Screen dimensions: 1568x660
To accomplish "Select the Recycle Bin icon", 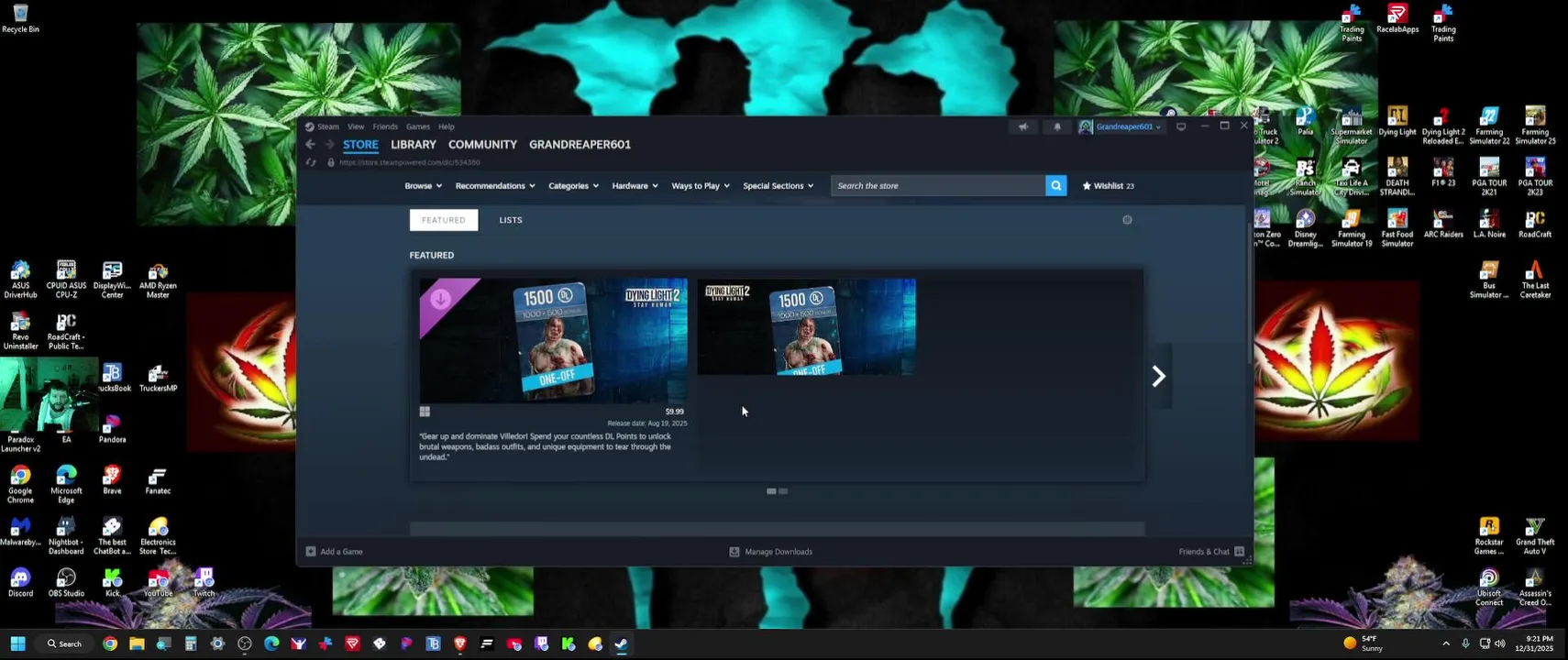I will pyautogui.click(x=20, y=18).
